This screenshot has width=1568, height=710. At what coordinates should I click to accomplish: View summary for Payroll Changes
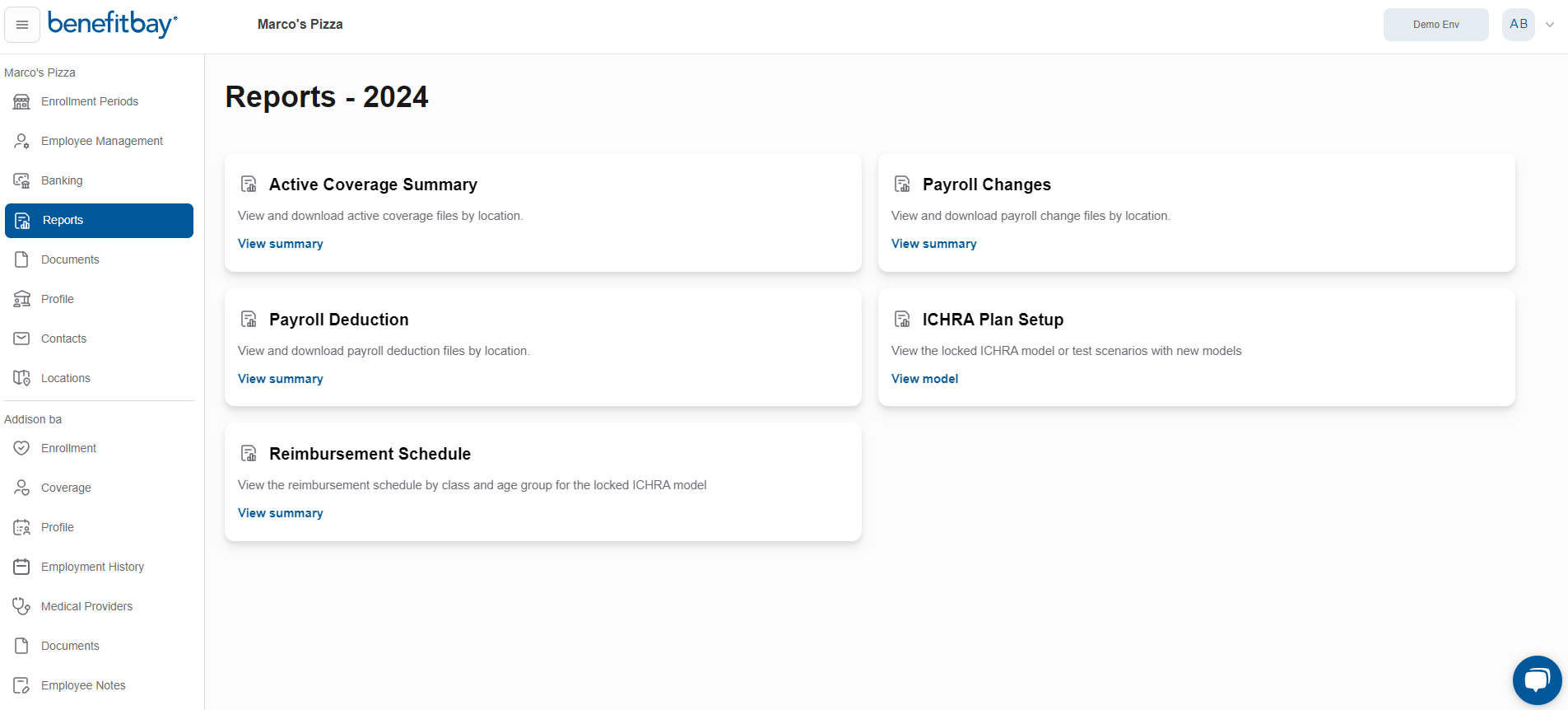coord(934,244)
